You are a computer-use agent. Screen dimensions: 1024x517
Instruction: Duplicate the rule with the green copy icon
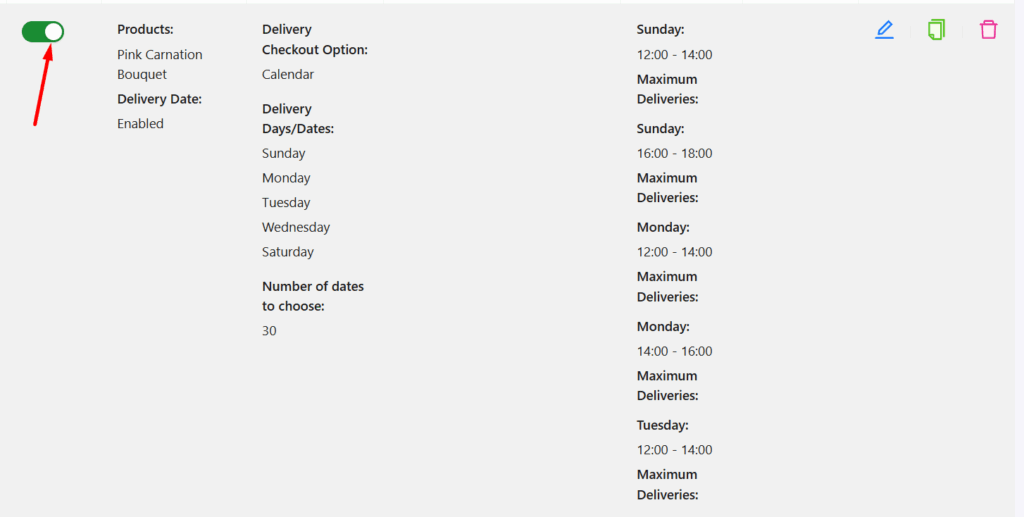pos(936,30)
